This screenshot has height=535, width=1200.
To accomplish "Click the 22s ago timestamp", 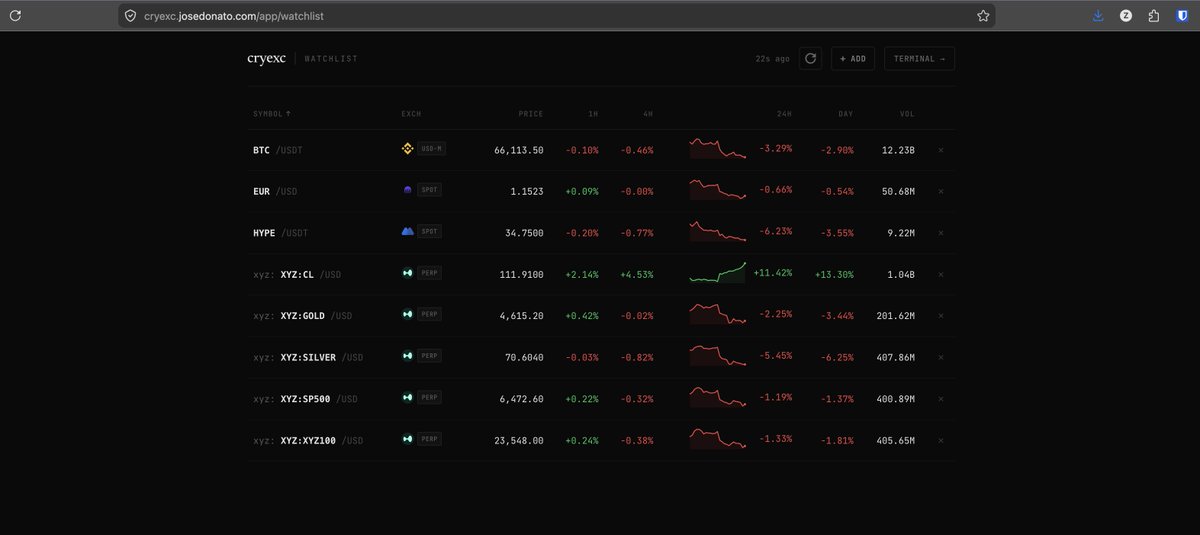I will pos(773,59).
